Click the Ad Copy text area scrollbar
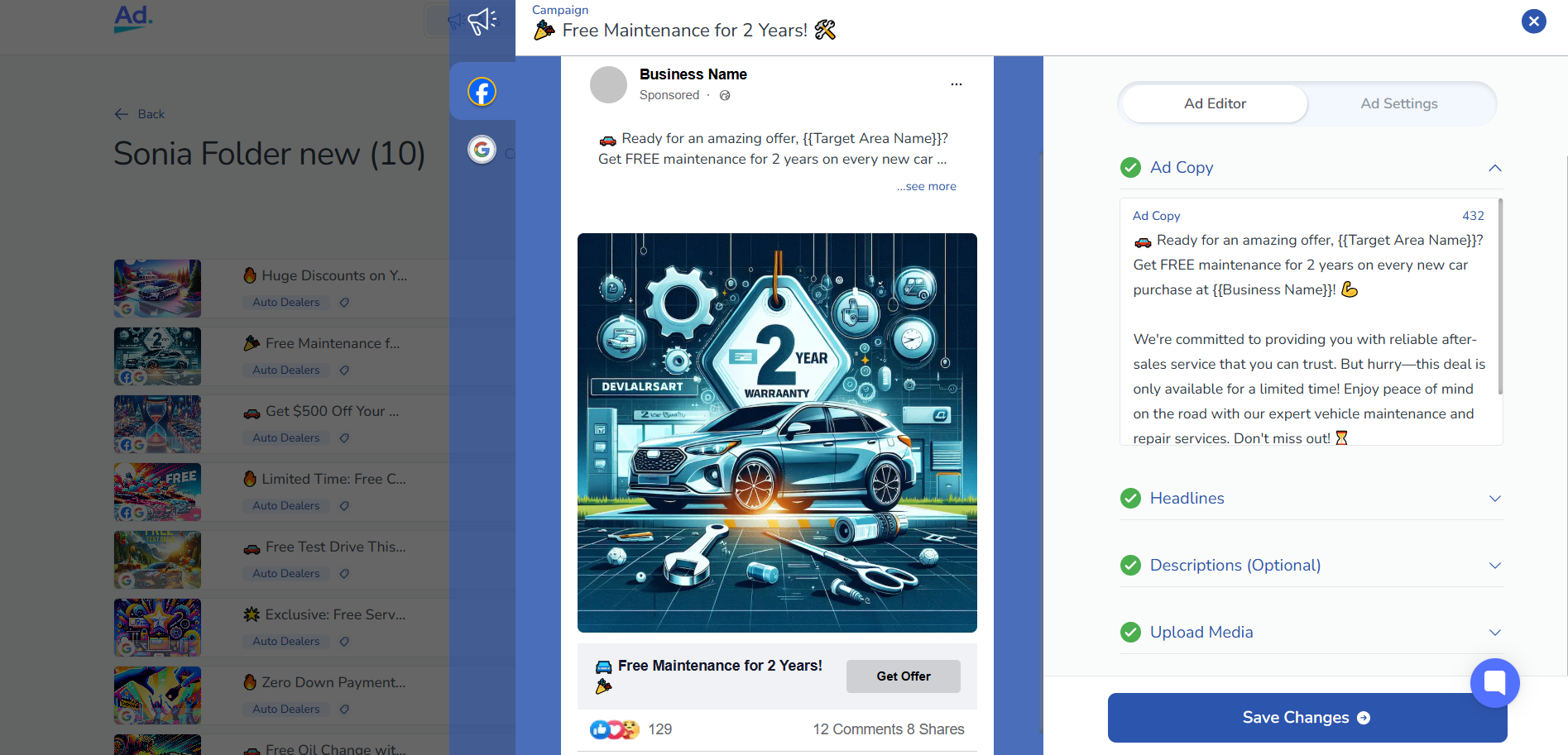 click(1500, 298)
